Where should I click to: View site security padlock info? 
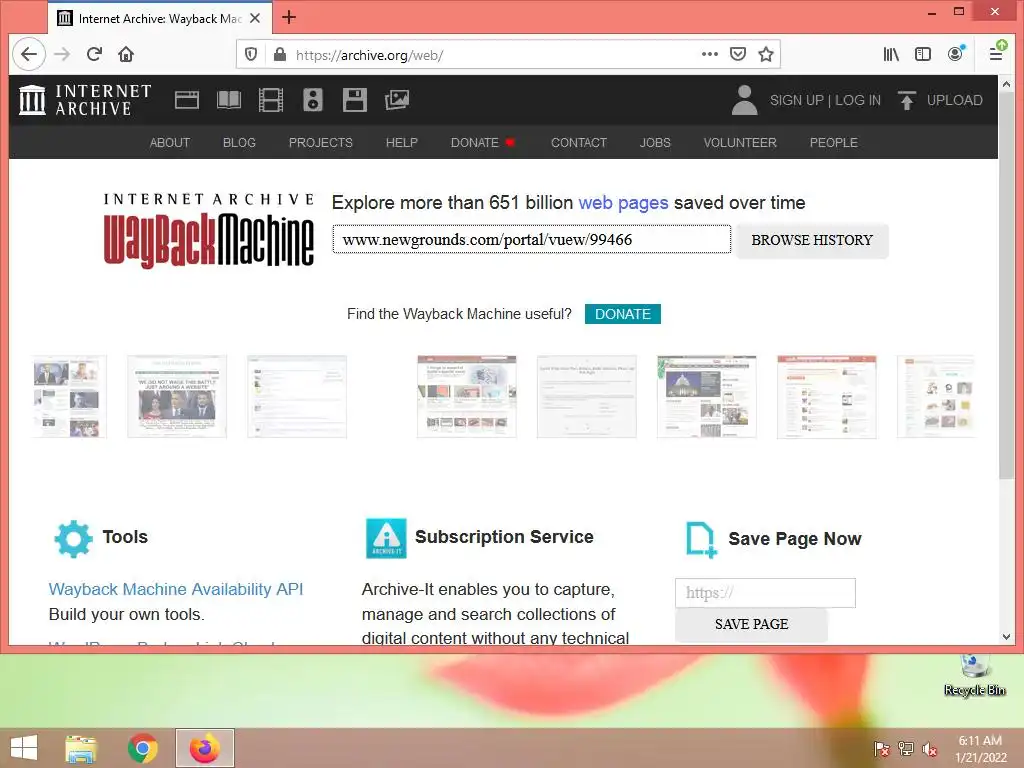coord(280,54)
